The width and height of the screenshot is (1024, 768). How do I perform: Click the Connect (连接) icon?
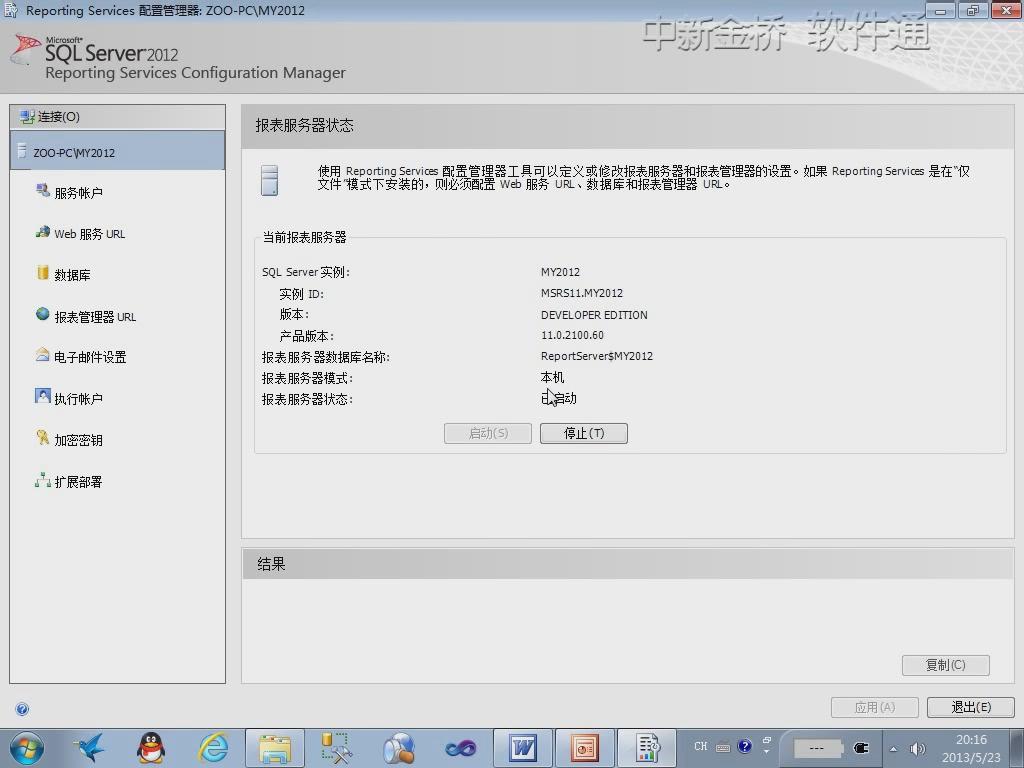pyautogui.click(x=27, y=116)
